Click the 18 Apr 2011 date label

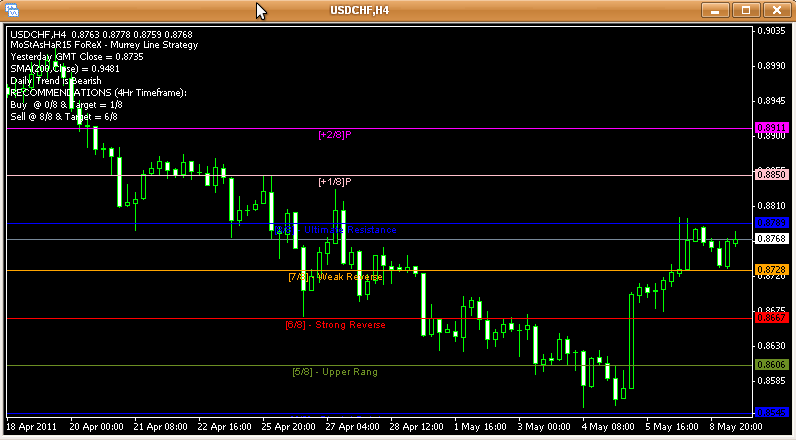tap(32, 424)
